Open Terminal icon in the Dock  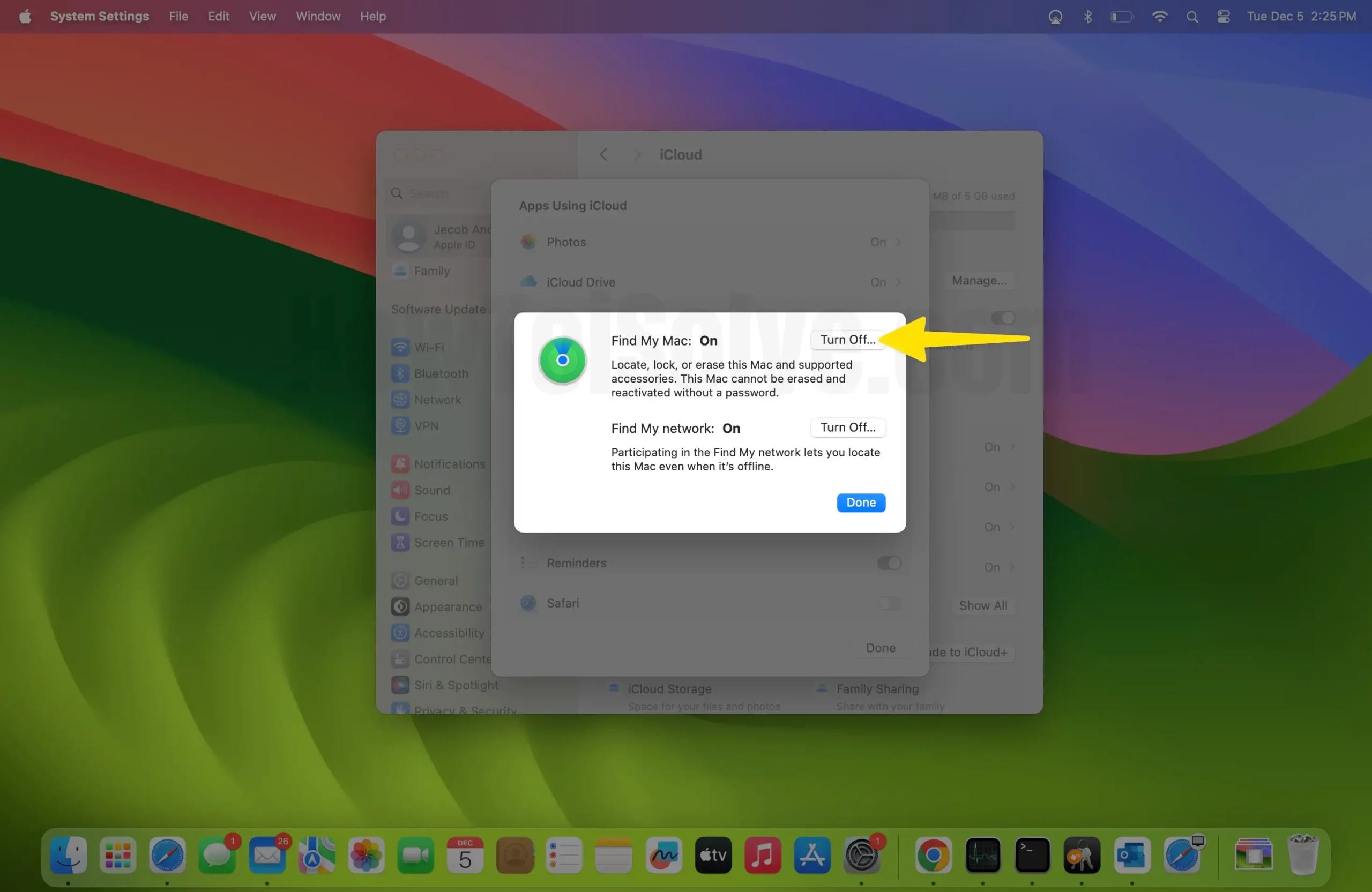[1032, 854]
